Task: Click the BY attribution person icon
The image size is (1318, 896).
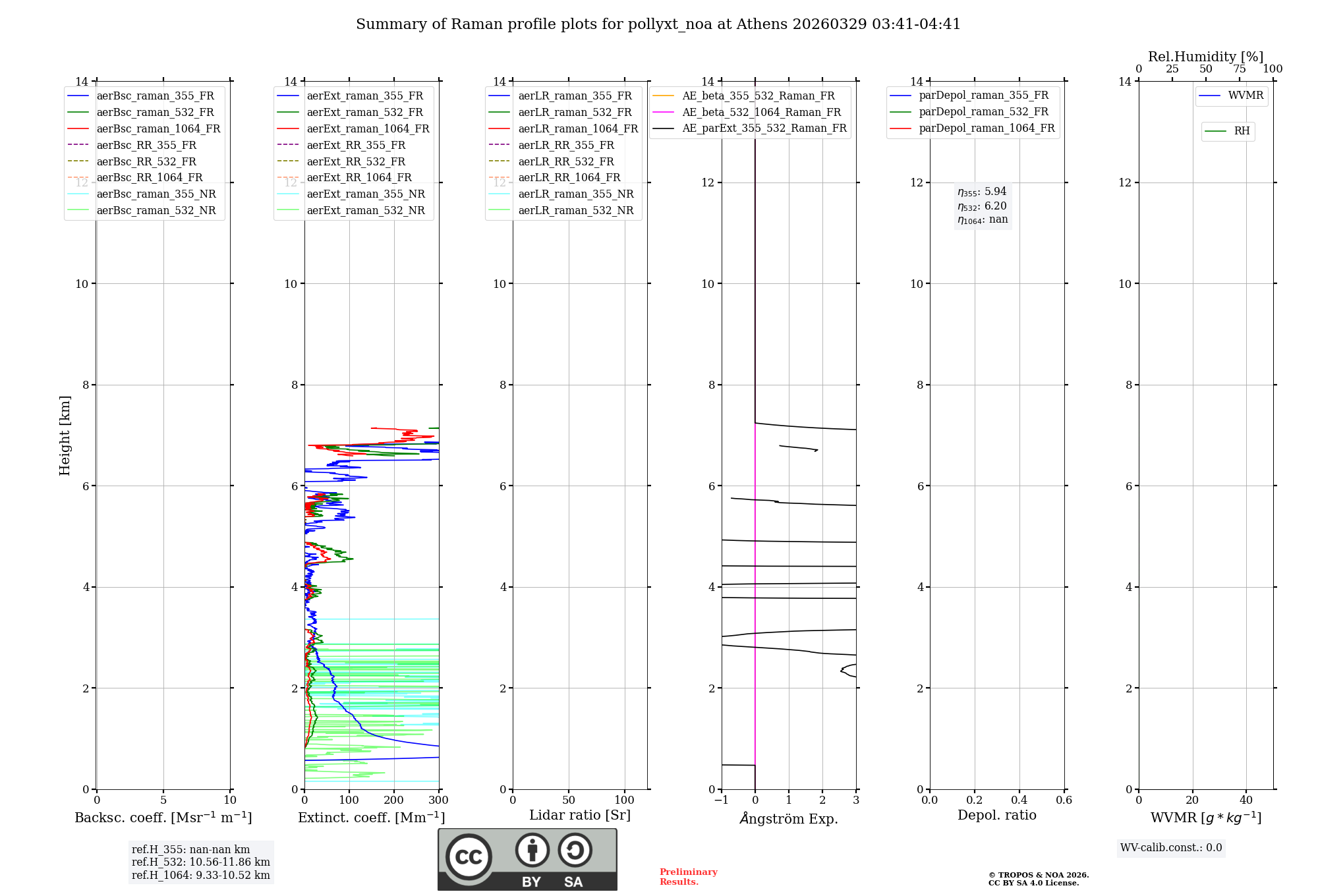Action: click(532, 850)
